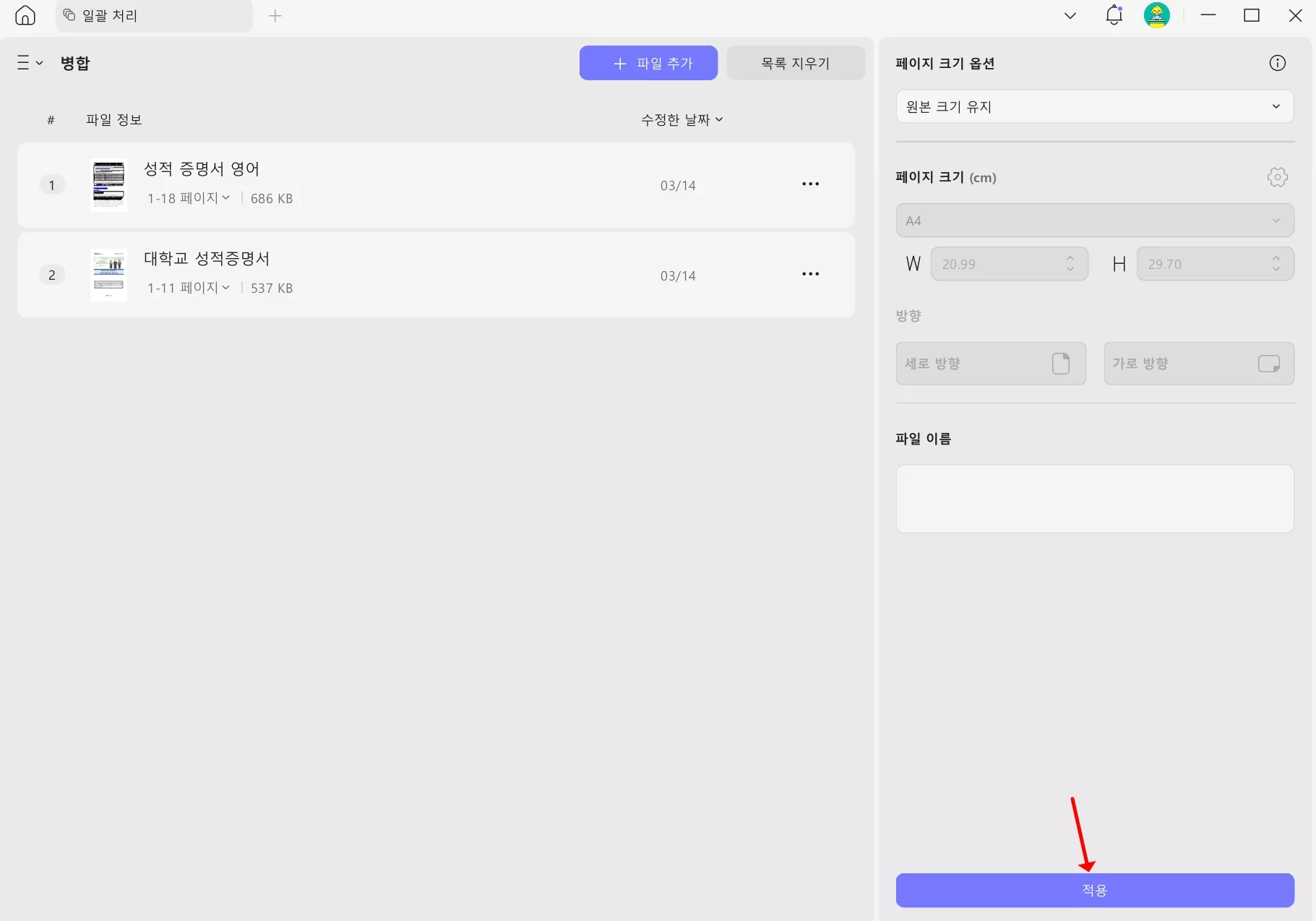Open the tab list chevron in title bar
The height and width of the screenshot is (921, 1316).
click(1069, 14)
